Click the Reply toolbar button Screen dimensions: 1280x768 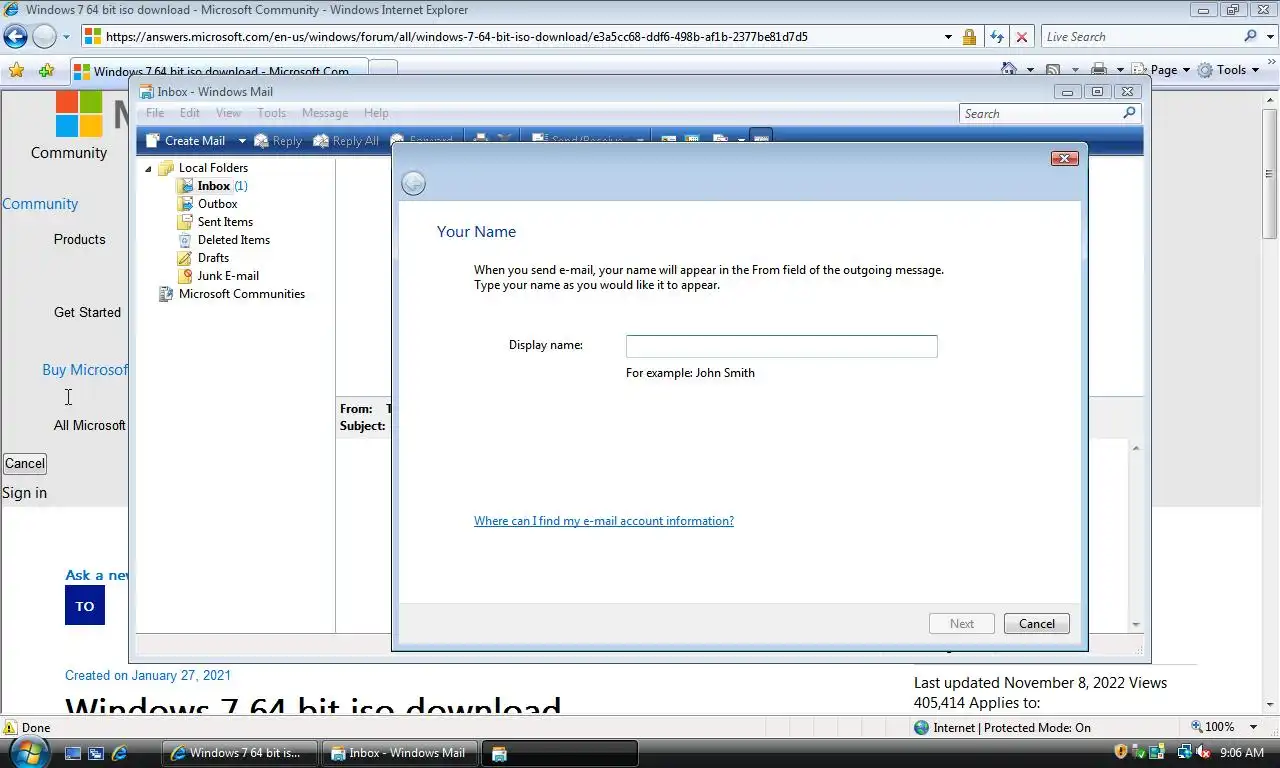(x=278, y=141)
